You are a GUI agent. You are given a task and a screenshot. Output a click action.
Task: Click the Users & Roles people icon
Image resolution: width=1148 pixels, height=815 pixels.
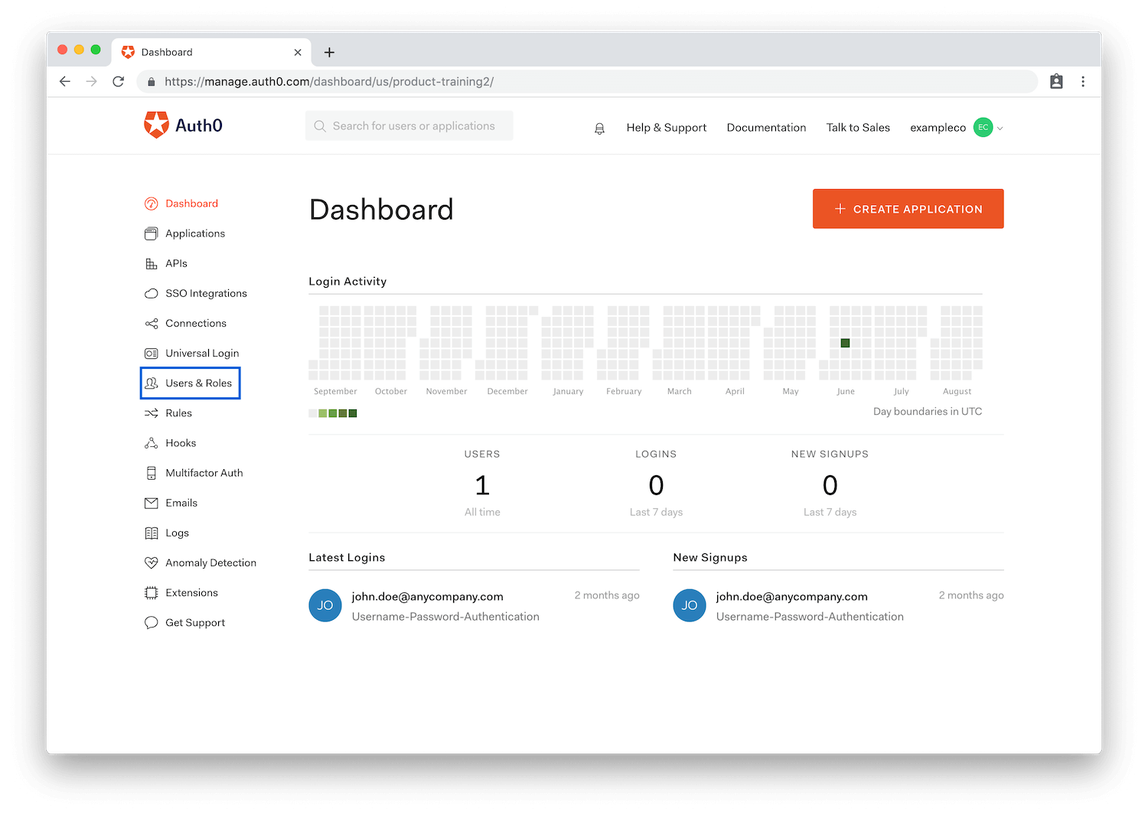point(151,383)
